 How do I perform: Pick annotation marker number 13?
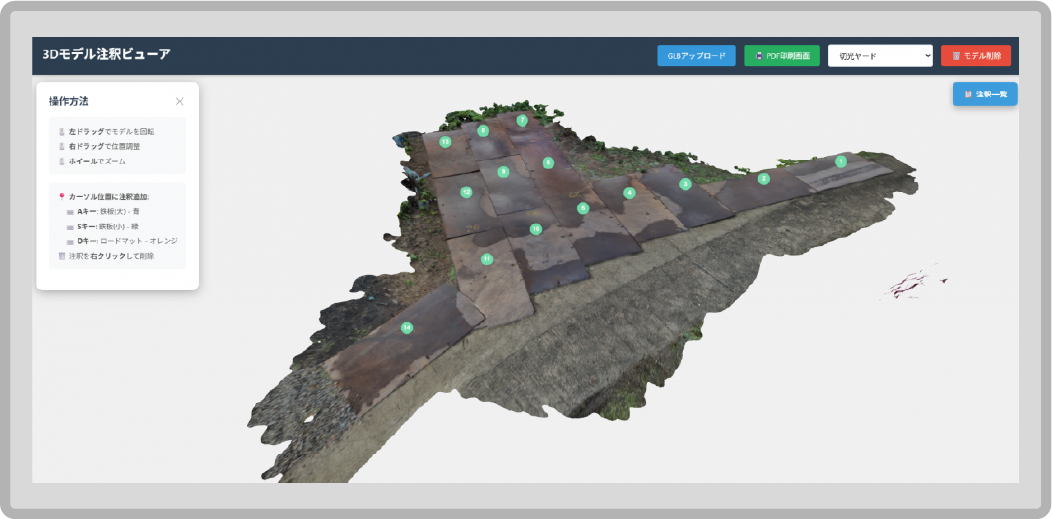[445, 142]
